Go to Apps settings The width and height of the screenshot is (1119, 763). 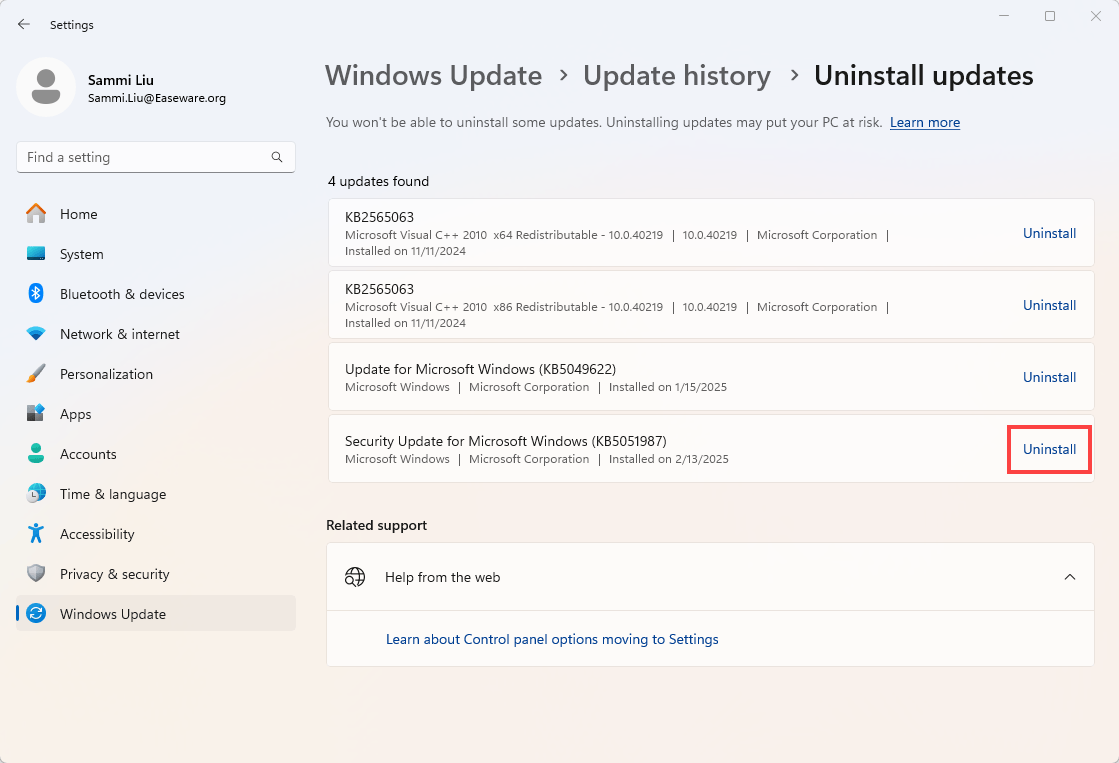click(x=75, y=414)
